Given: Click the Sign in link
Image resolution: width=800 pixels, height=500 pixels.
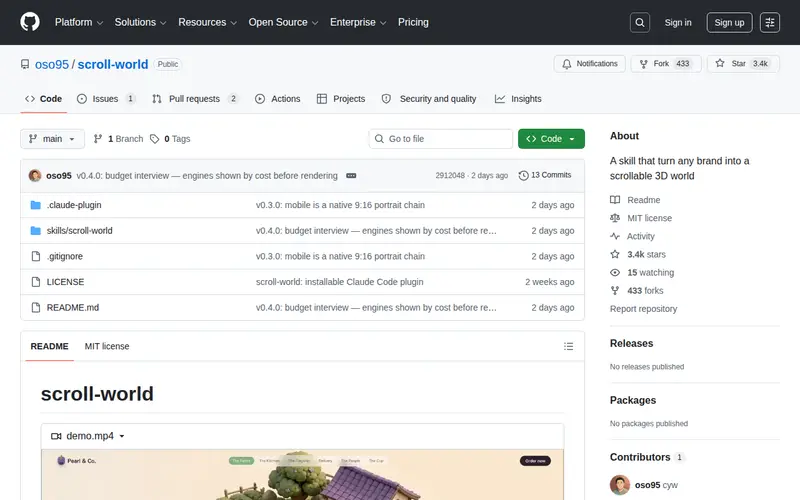Looking at the screenshot, I should pyautogui.click(x=678, y=22).
